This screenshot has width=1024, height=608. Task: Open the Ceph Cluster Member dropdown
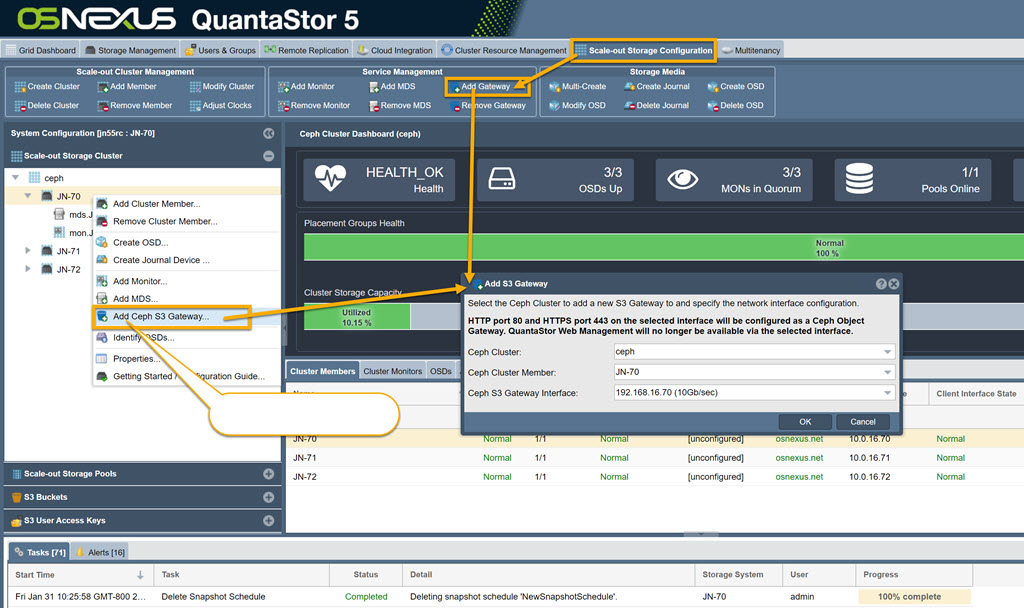pyautogui.click(x=888, y=372)
